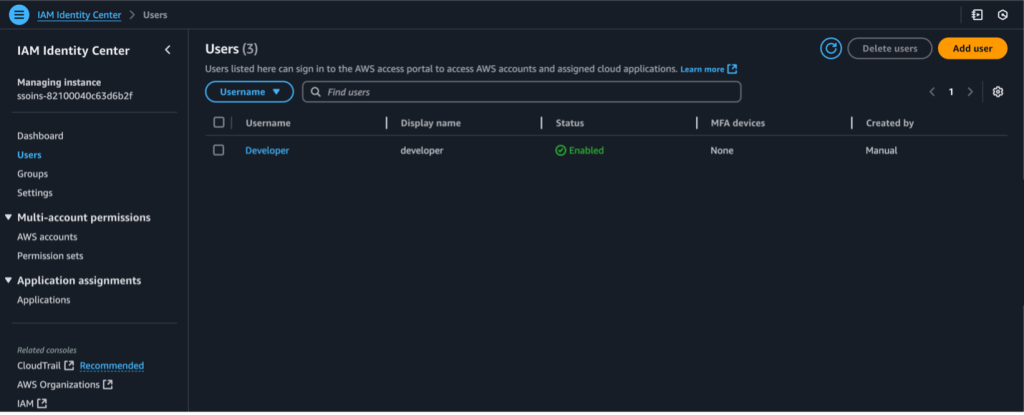Image resolution: width=1024 pixels, height=415 pixels.
Task: Tick the select-all users checkbox
Action: click(219, 122)
